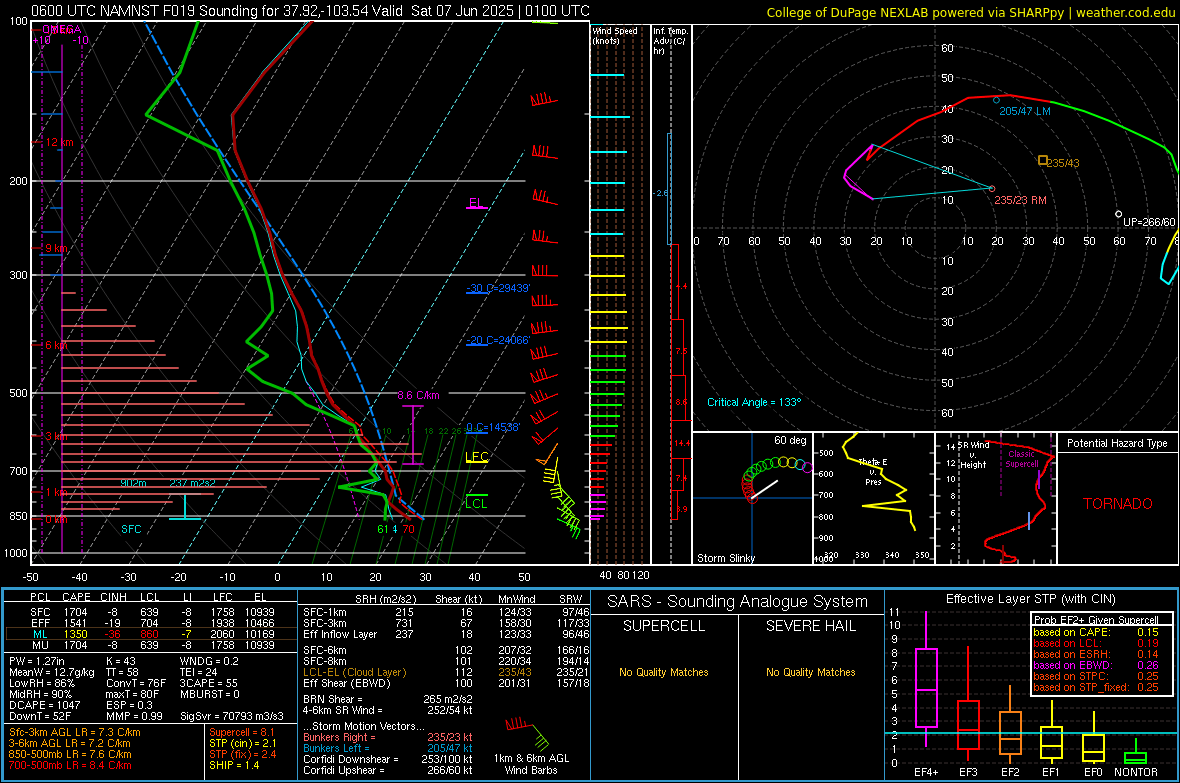Select the LCL-EL (Cloud Layer) row
This screenshot has width=1180, height=783.
click(446, 672)
